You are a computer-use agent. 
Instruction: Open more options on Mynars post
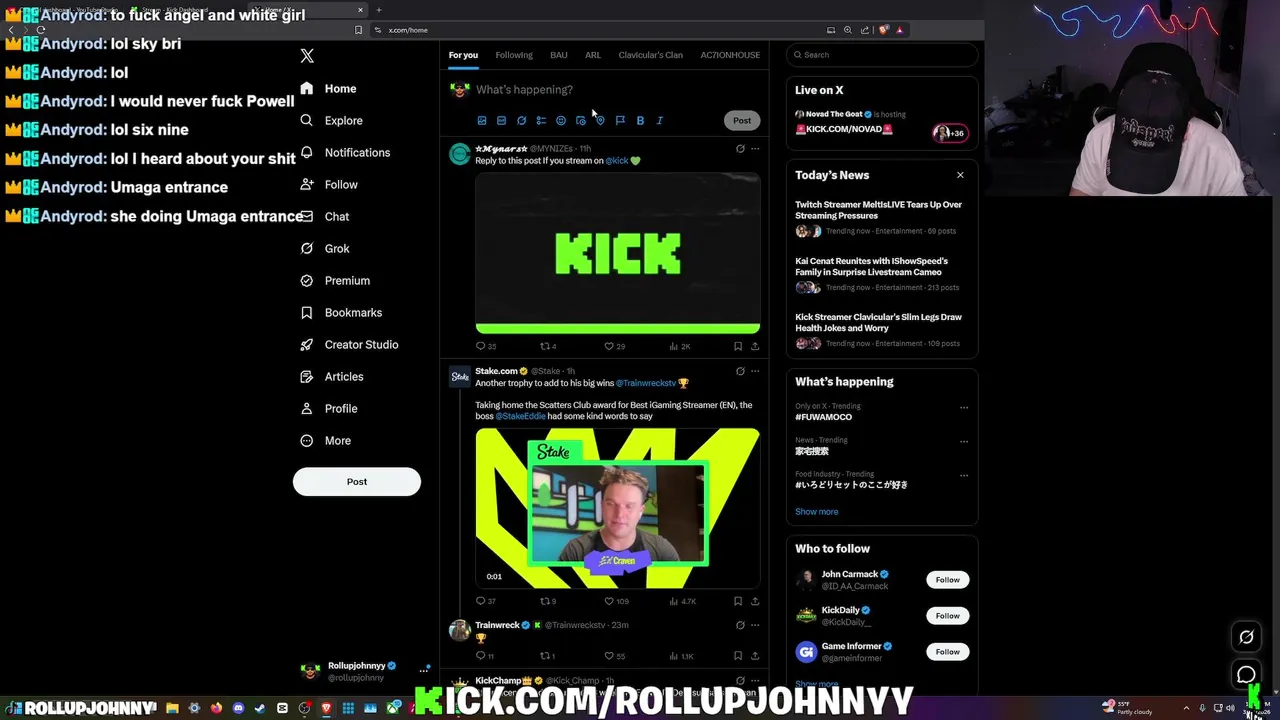pos(755,149)
